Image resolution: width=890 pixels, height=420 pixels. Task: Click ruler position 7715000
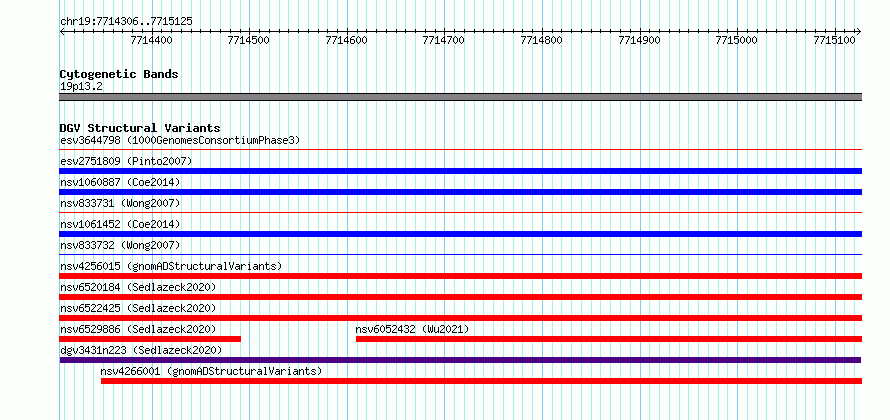click(x=737, y=40)
